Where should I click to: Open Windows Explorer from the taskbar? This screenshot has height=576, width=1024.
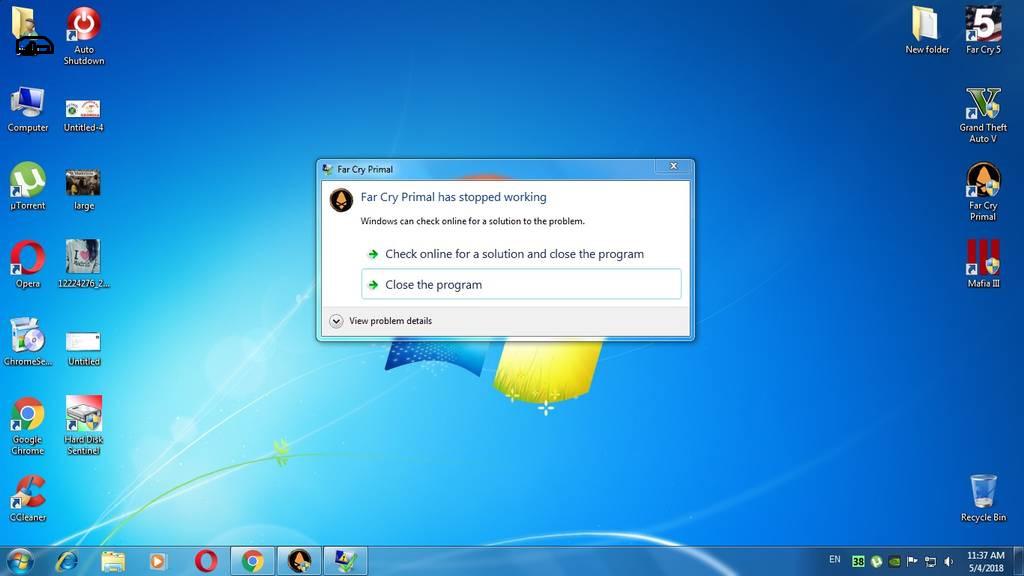(x=113, y=560)
